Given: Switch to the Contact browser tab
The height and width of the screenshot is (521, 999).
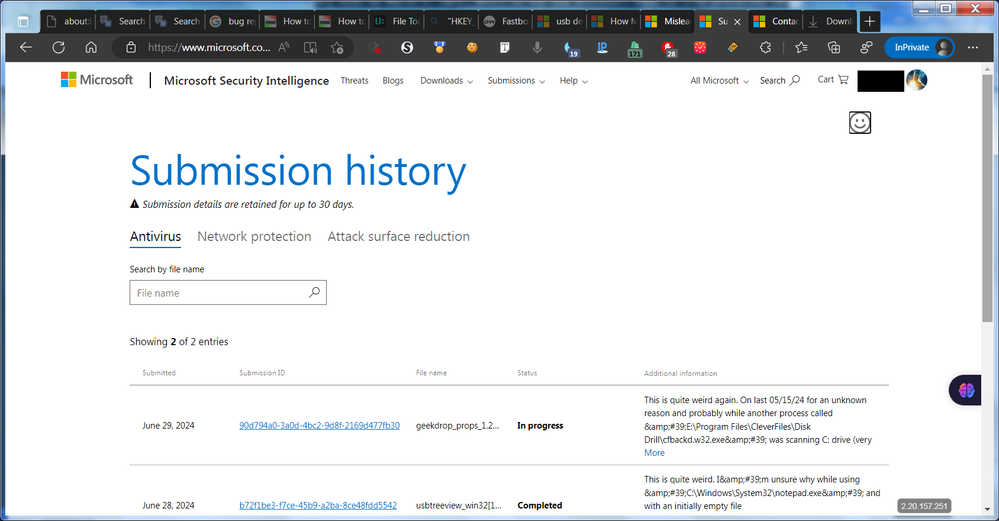Looking at the screenshot, I should pos(776,21).
